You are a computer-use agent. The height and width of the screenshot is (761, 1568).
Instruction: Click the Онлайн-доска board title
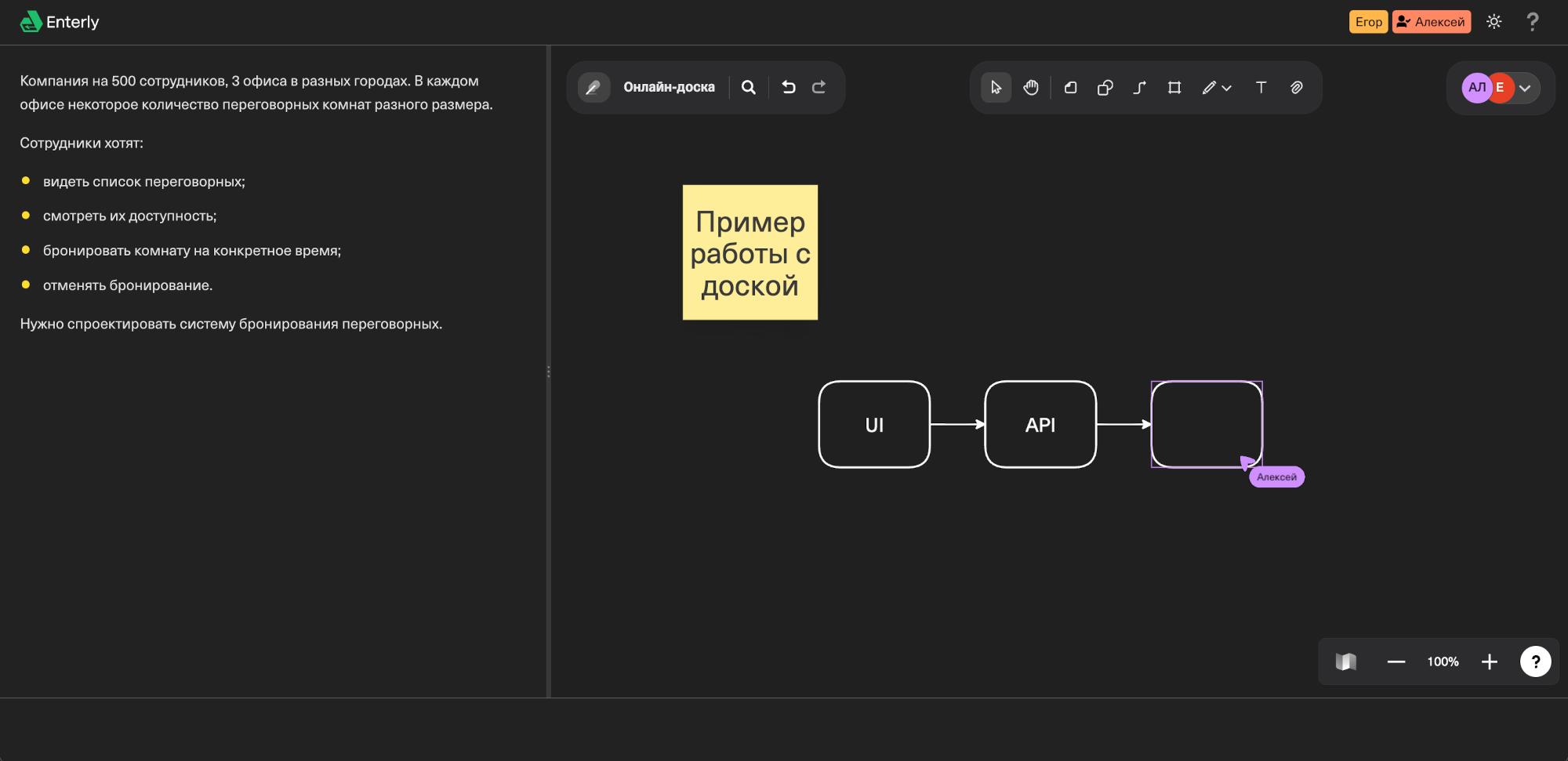[669, 88]
